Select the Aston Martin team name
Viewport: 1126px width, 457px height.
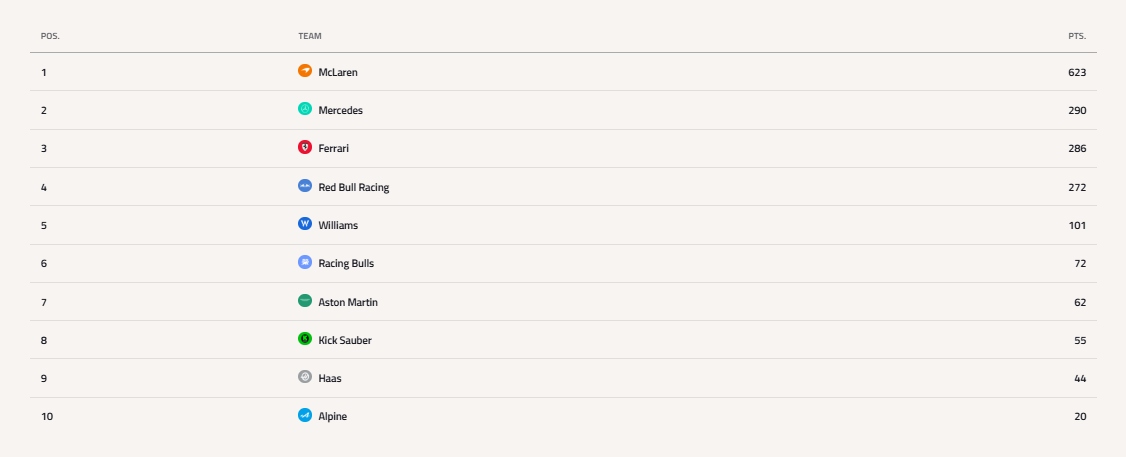pos(348,302)
